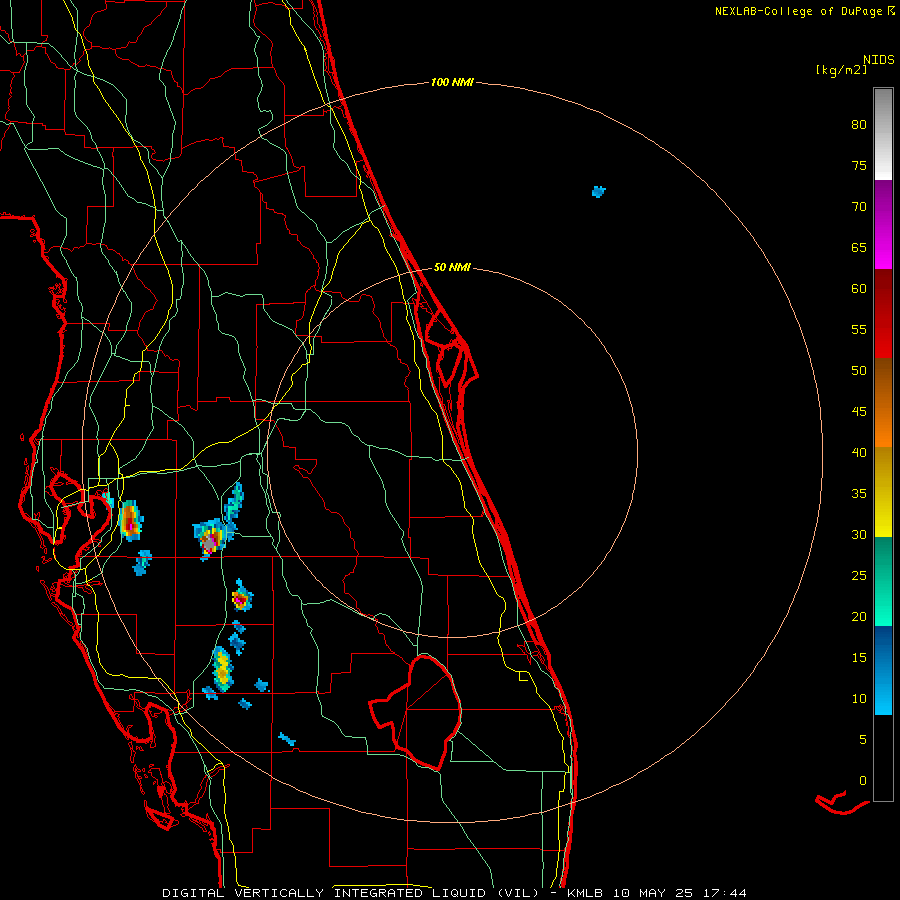Click the 100 NMI range ring label

tap(452, 83)
